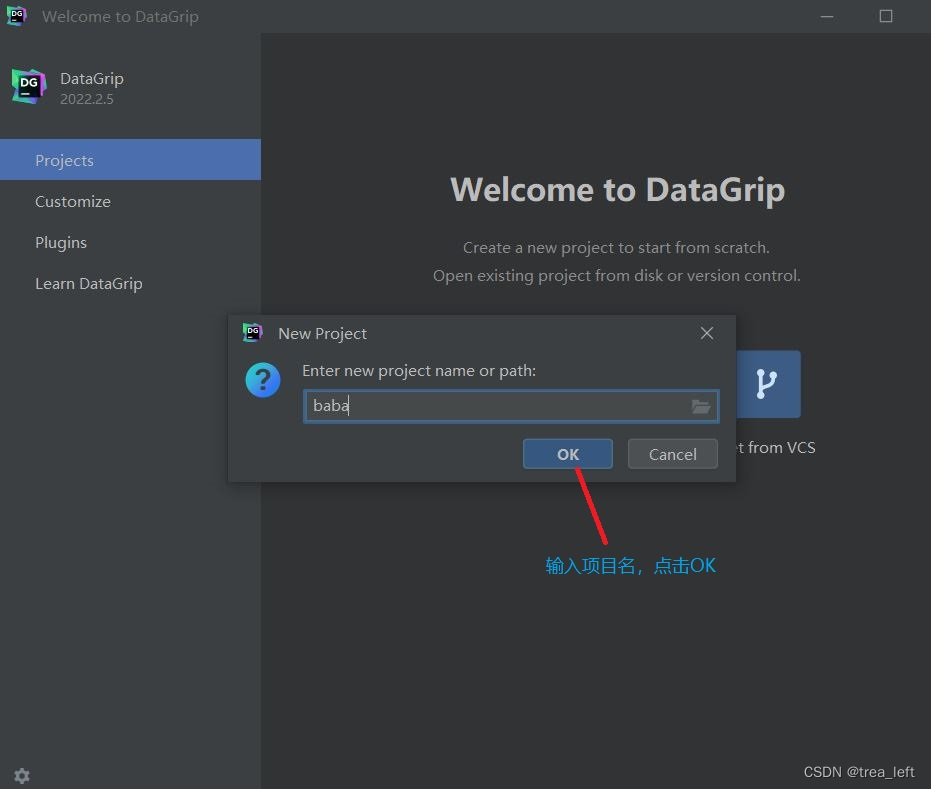Click "Create a new project to start from scratch."

point(616,248)
